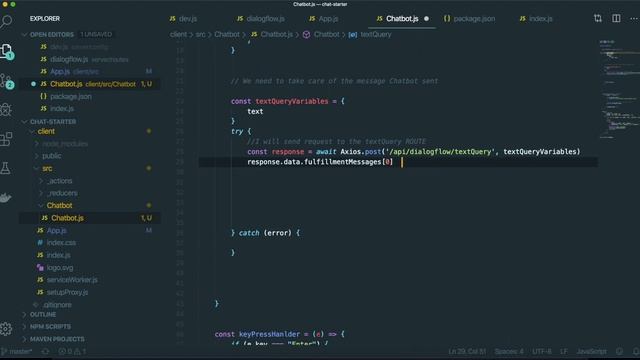The image size is (640, 360).
Task: Place cursor on the catch (error) line
Action: click(x=265, y=233)
